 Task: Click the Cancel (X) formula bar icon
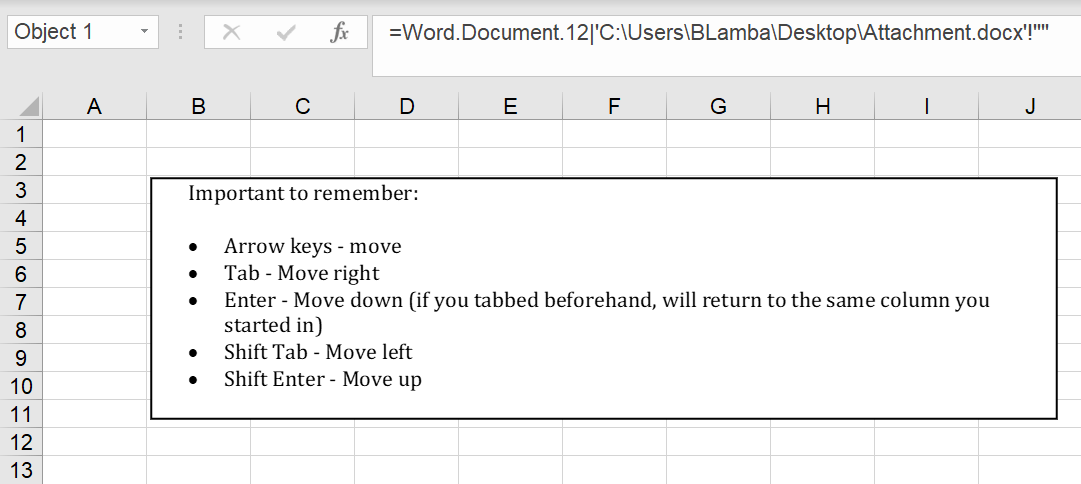point(231,33)
